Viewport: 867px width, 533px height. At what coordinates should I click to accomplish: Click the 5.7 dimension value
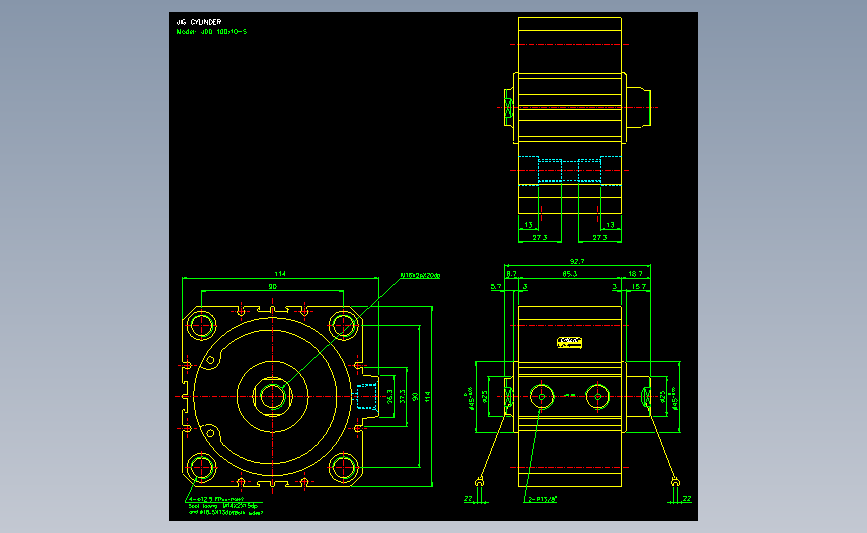(495, 286)
